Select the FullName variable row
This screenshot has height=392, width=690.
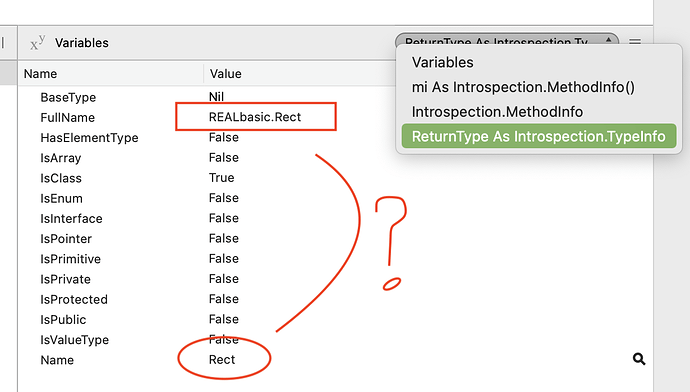(335, 117)
